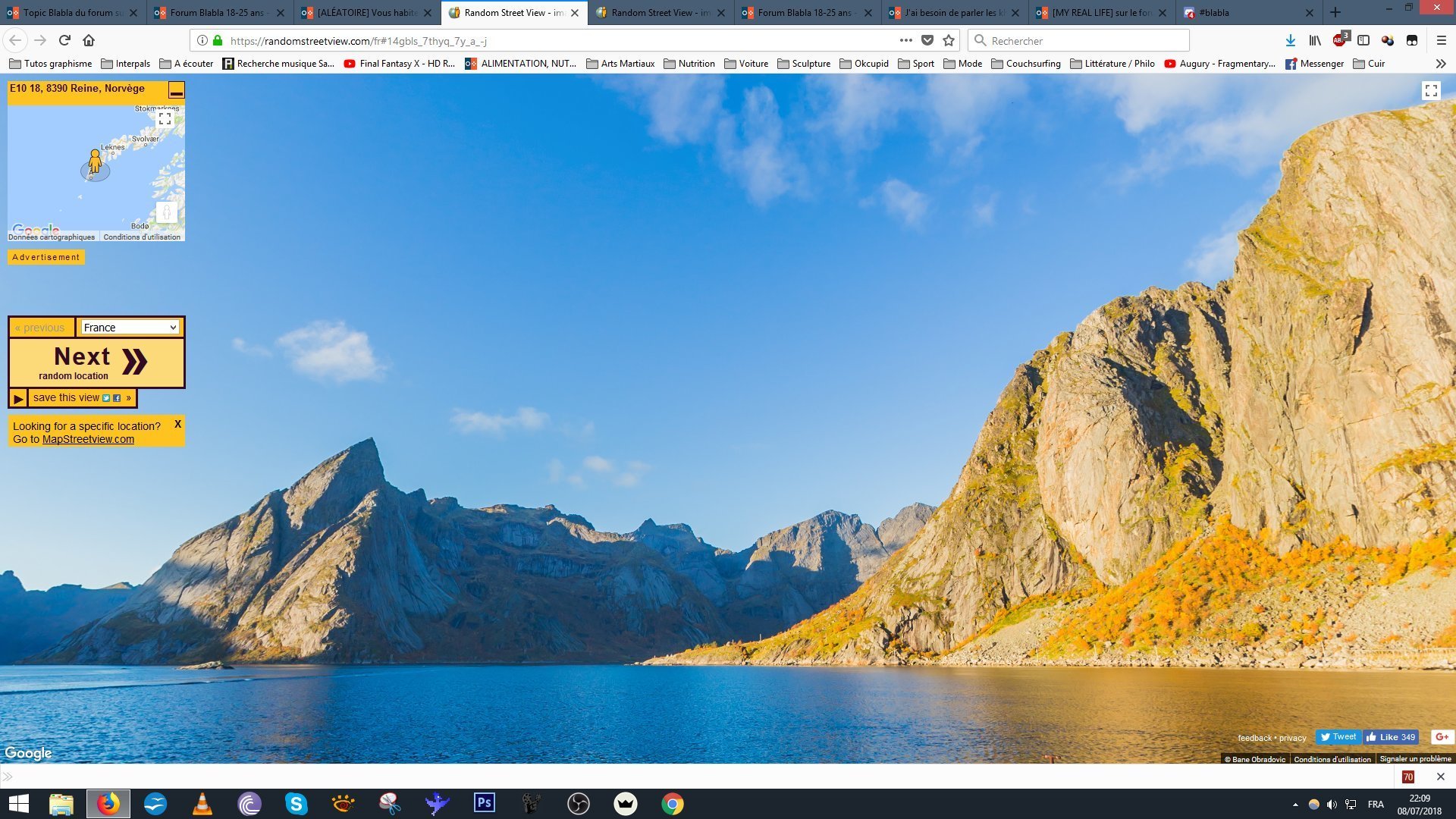
Task: Click the Facebook Like button
Action: (x=1391, y=737)
